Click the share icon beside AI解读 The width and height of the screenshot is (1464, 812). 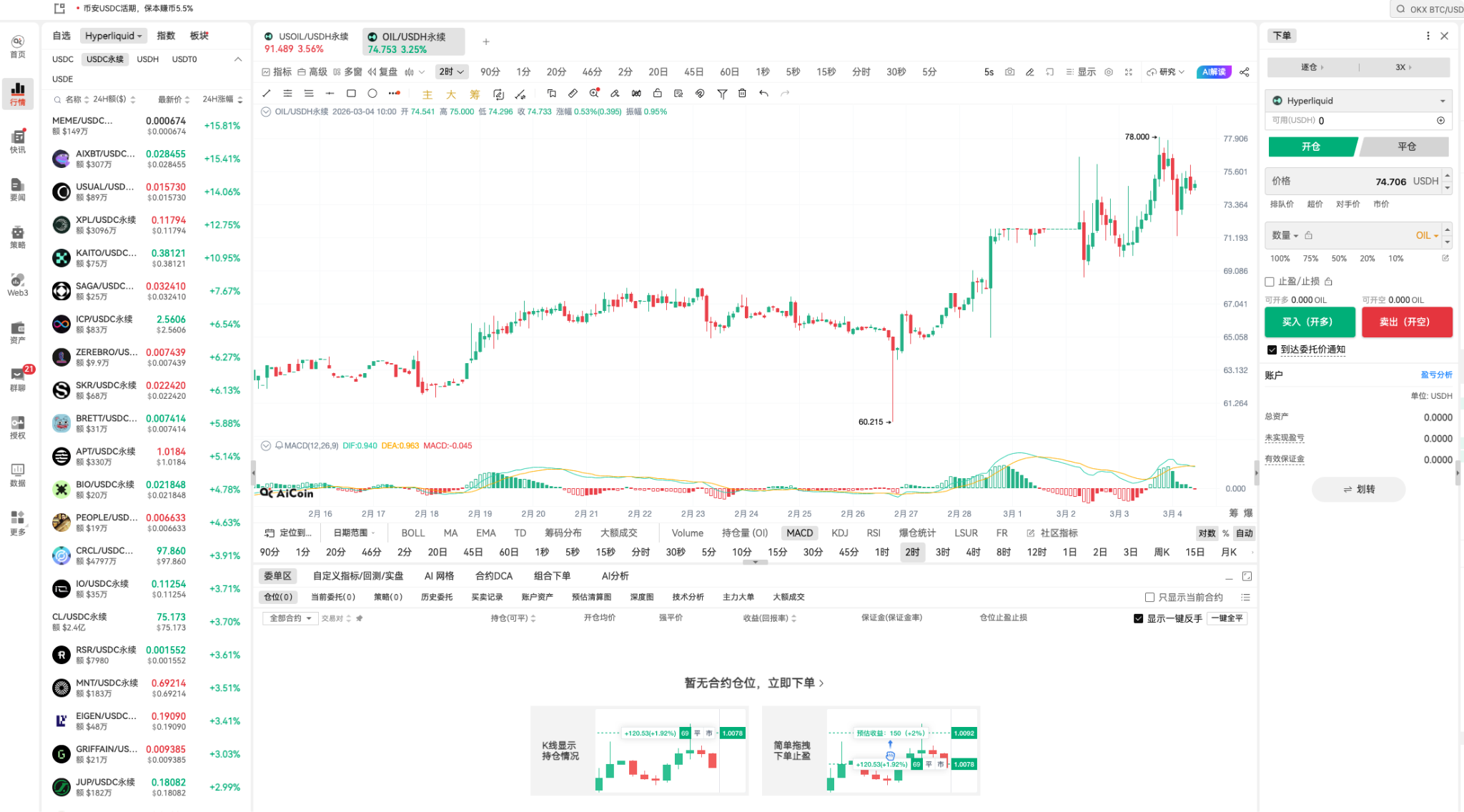tap(1245, 72)
